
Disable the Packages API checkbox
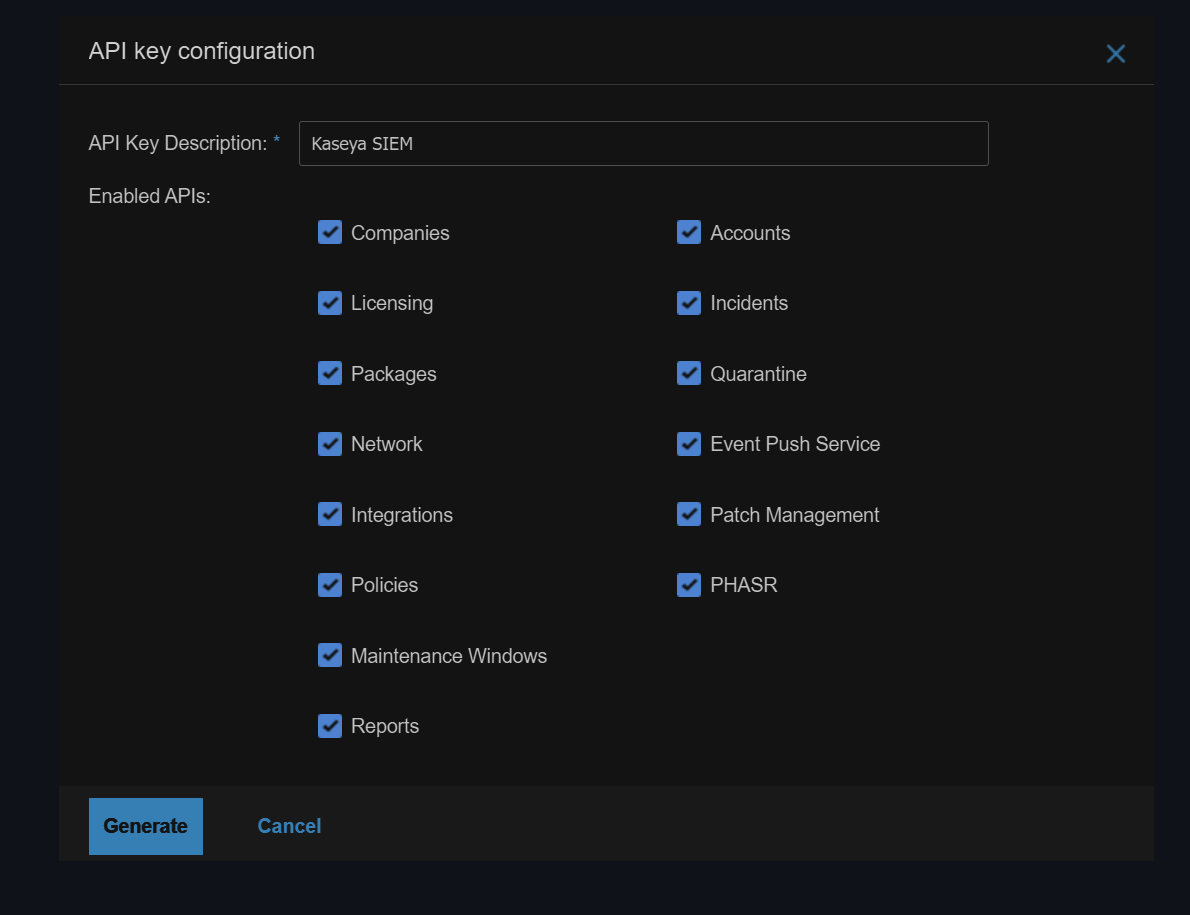(x=329, y=373)
